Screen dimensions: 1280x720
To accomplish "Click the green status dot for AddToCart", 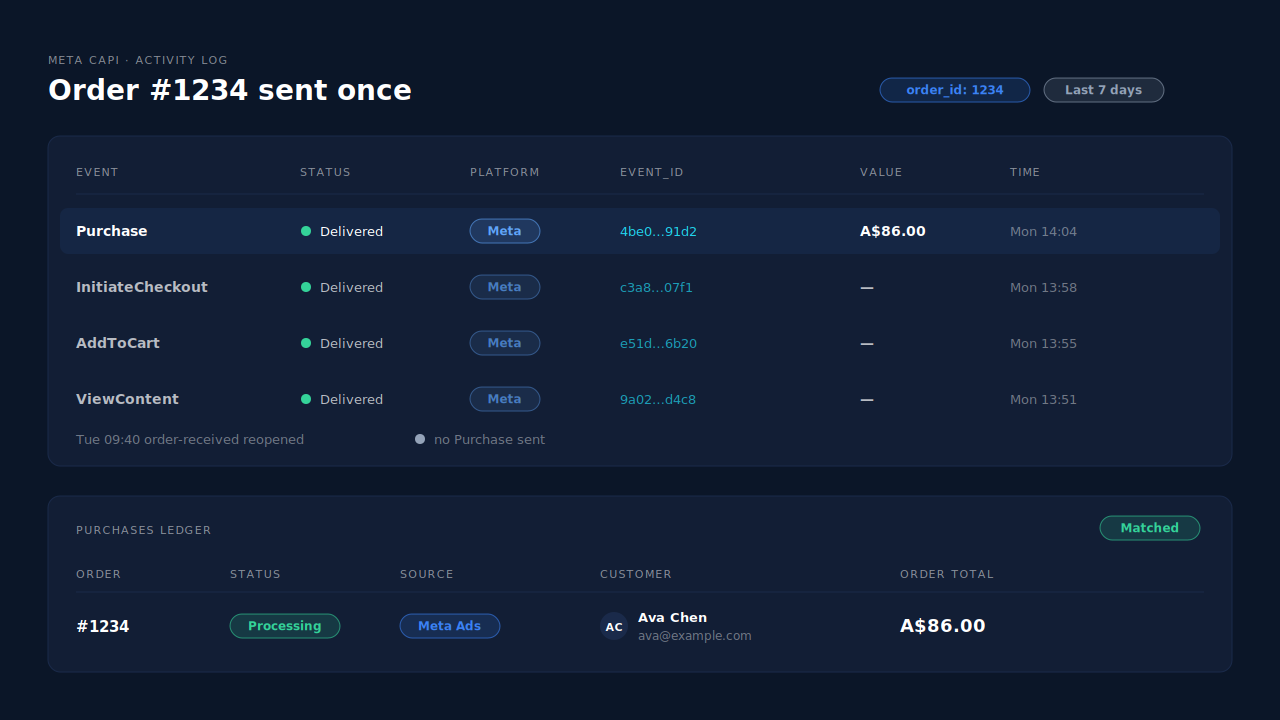I will pyautogui.click(x=306, y=343).
